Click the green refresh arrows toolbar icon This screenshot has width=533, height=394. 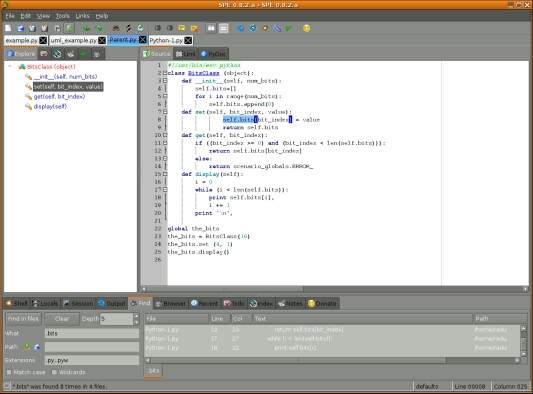click(140, 28)
